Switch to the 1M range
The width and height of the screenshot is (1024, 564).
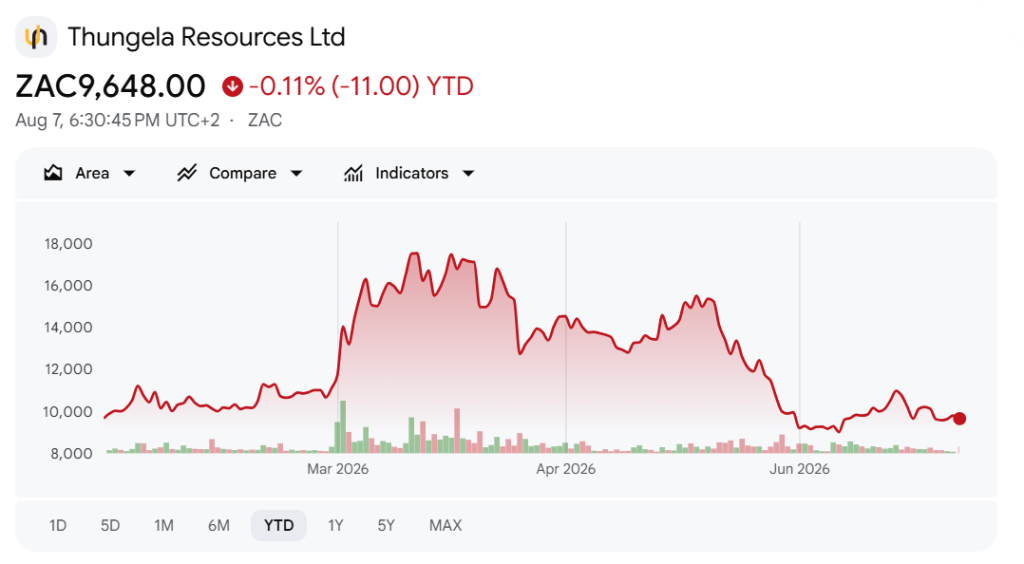click(x=164, y=525)
